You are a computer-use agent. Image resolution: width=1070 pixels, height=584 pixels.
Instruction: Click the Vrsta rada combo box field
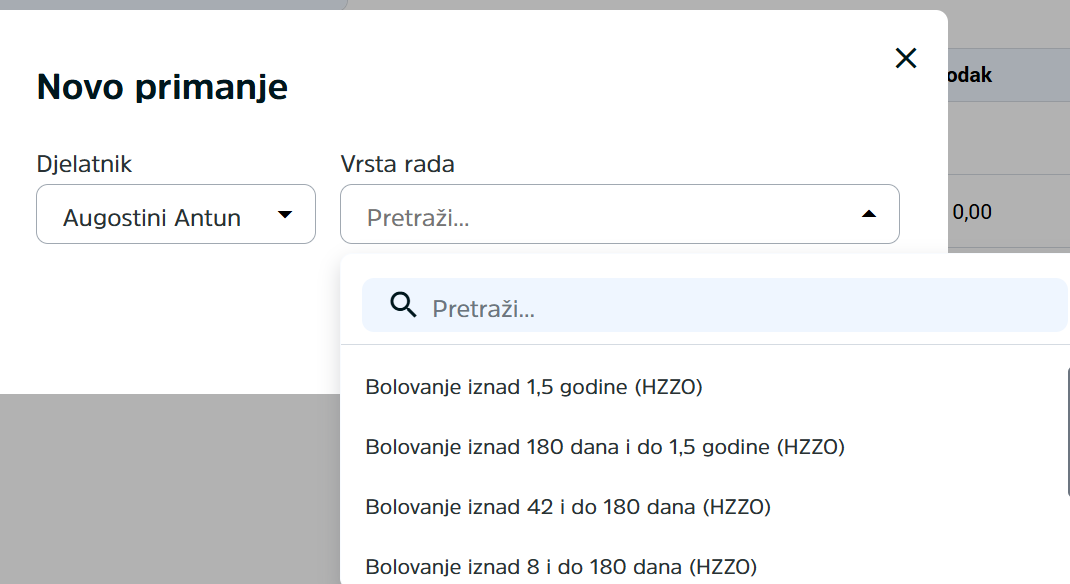tap(620, 214)
